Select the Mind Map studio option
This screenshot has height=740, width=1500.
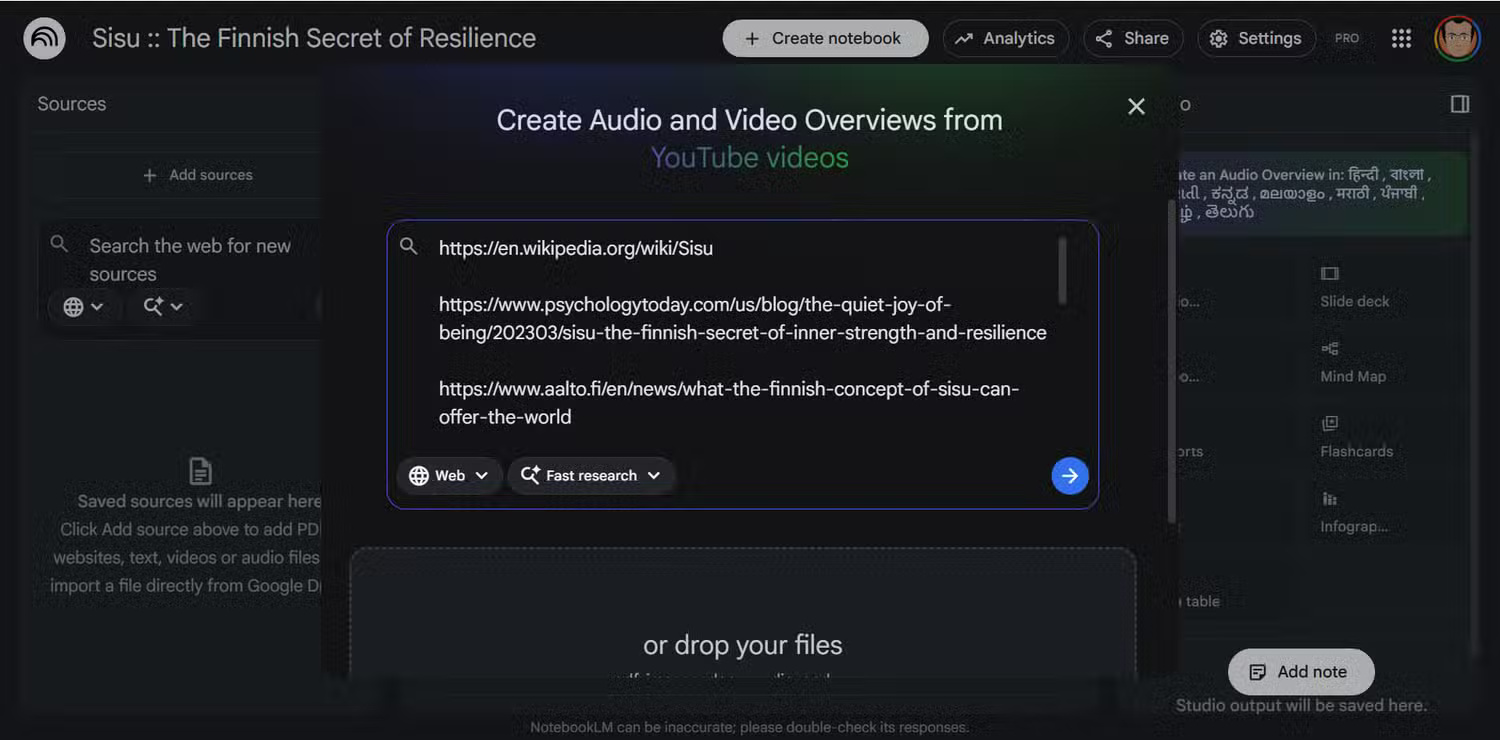coord(1352,362)
